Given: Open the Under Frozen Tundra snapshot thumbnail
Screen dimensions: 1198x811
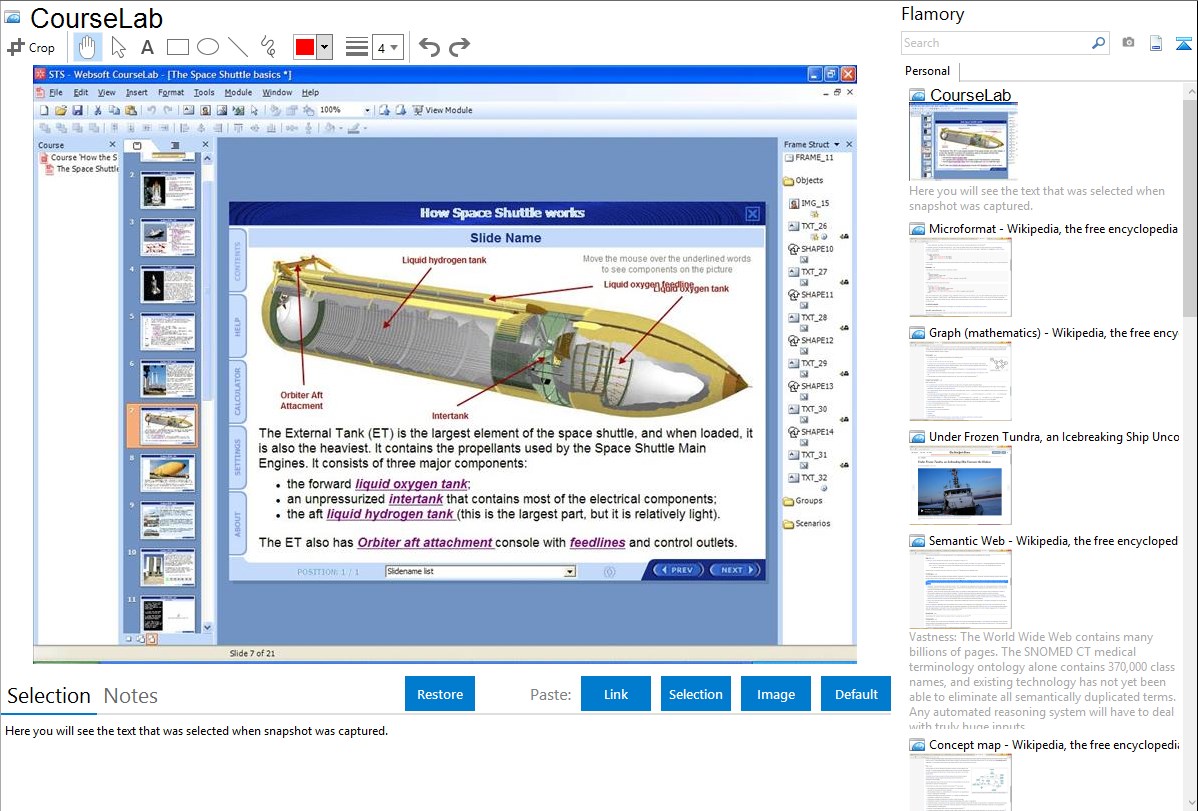Looking at the screenshot, I should coord(960,485).
